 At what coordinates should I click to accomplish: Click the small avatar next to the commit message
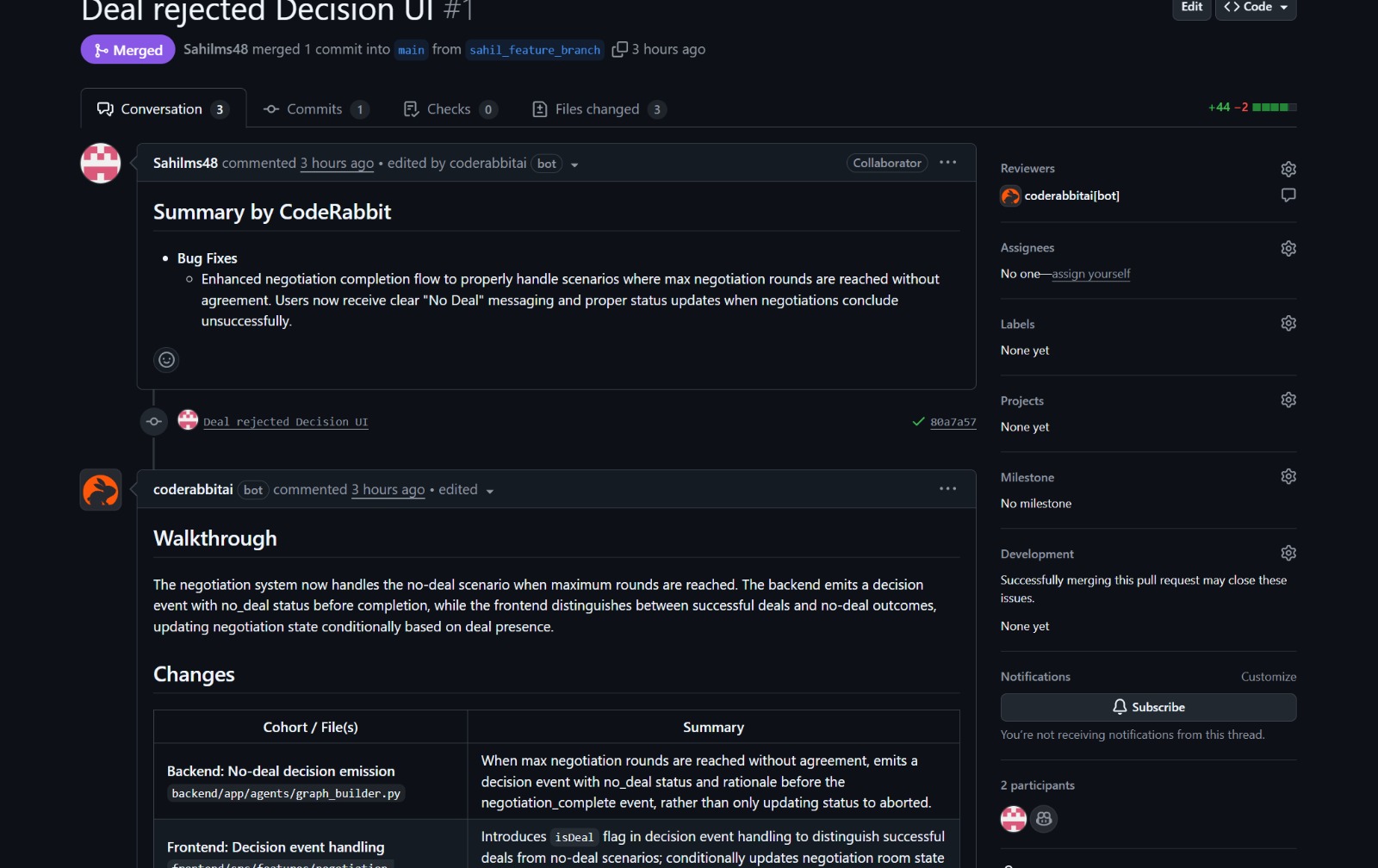pyautogui.click(x=188, y=419)
